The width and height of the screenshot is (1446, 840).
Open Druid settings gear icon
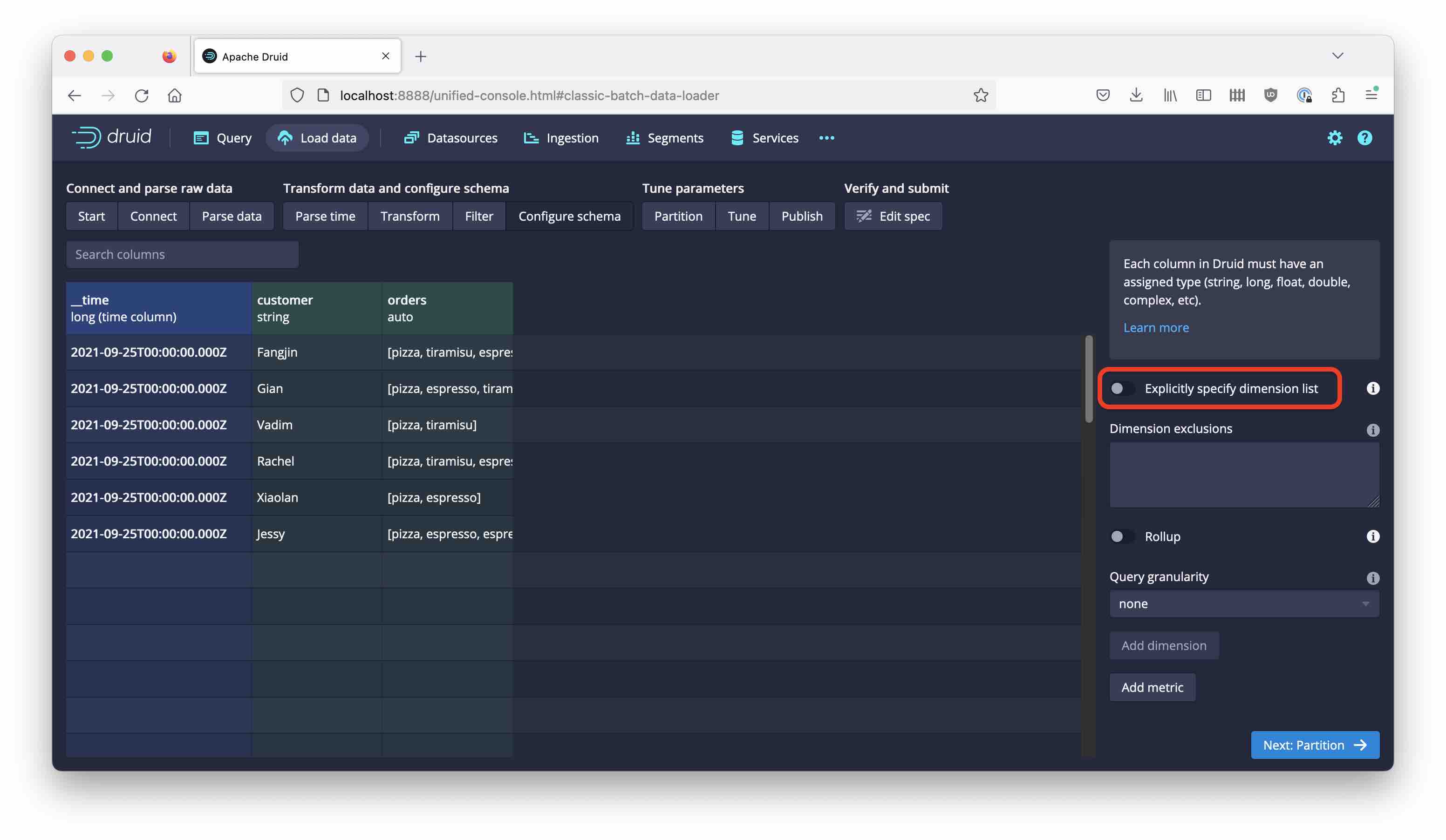point(1335,138)
